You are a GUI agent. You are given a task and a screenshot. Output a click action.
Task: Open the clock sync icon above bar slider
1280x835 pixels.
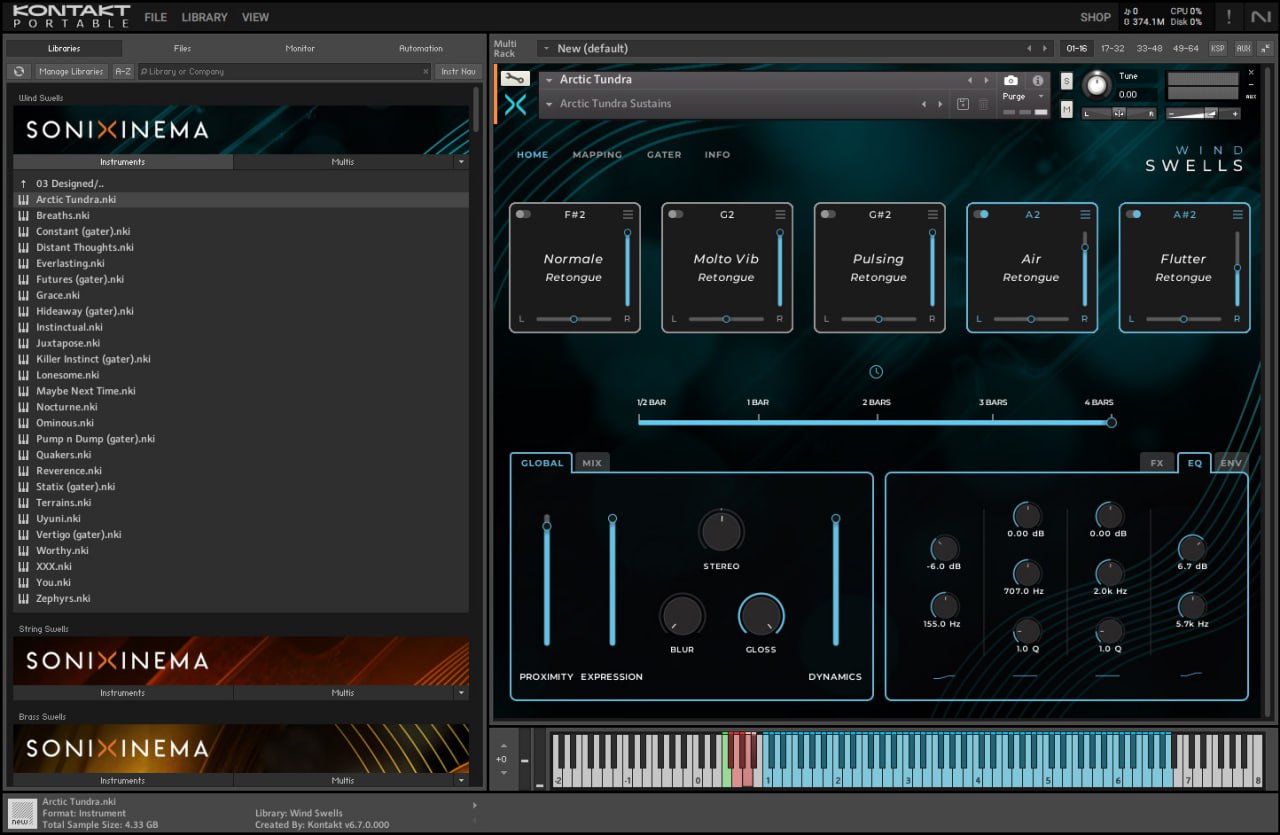[876, 372]
